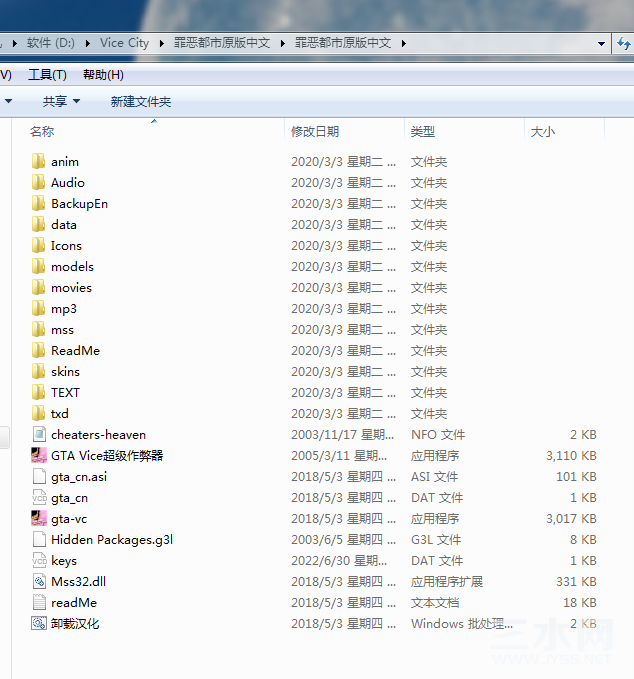This screenshot has width=634, height=679.
Task: Open the 帮助(H) menu
Action: pos(103,75)
